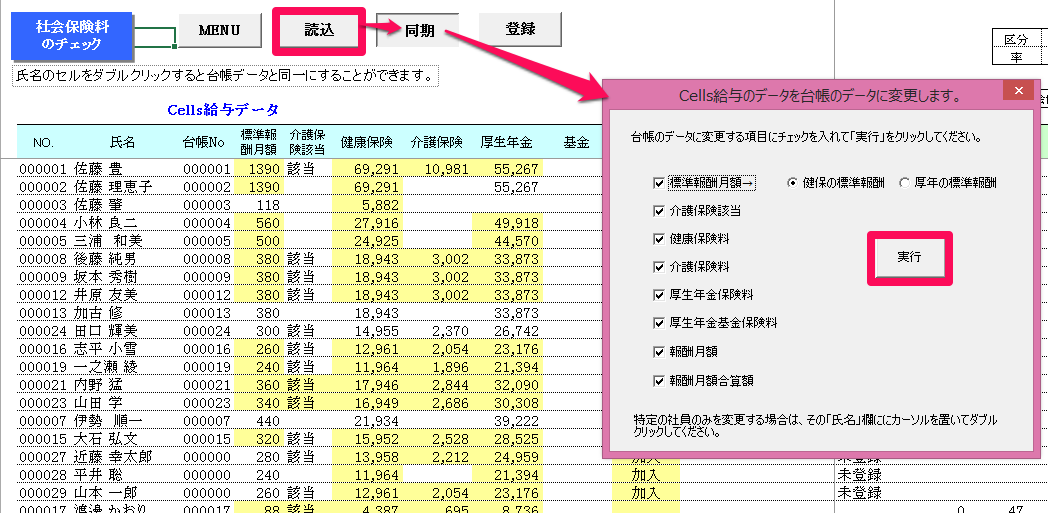
Task: Click the 健康保険 column header
Action: pyautogui.click(x=366, y=142)
